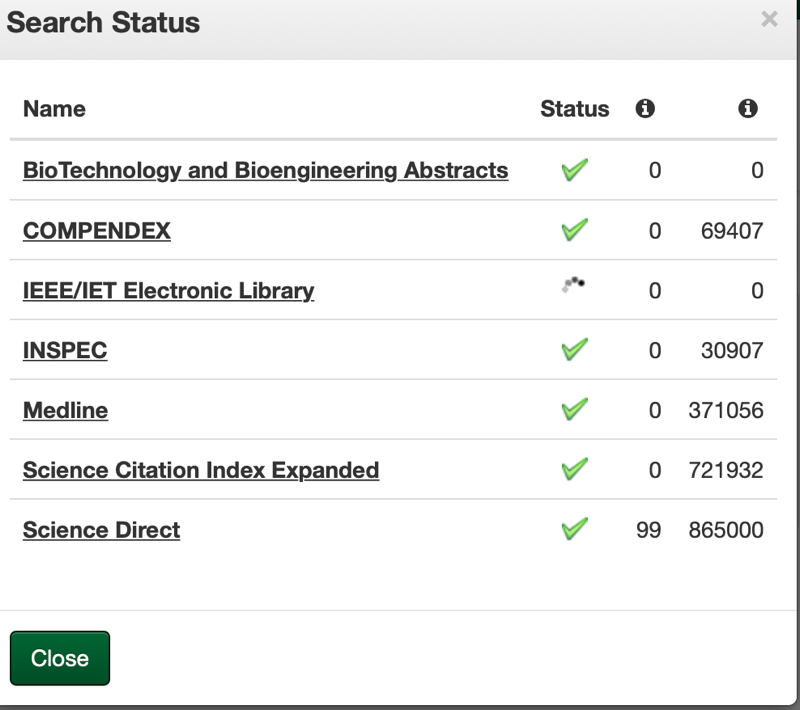Click the checkmark in Science Citation Index row
800x710 pixels.
point(574,469)
